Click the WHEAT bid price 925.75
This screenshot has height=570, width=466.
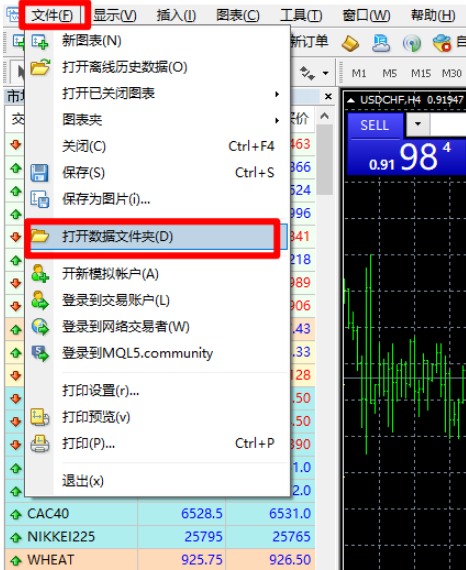[x=202, y=560]
